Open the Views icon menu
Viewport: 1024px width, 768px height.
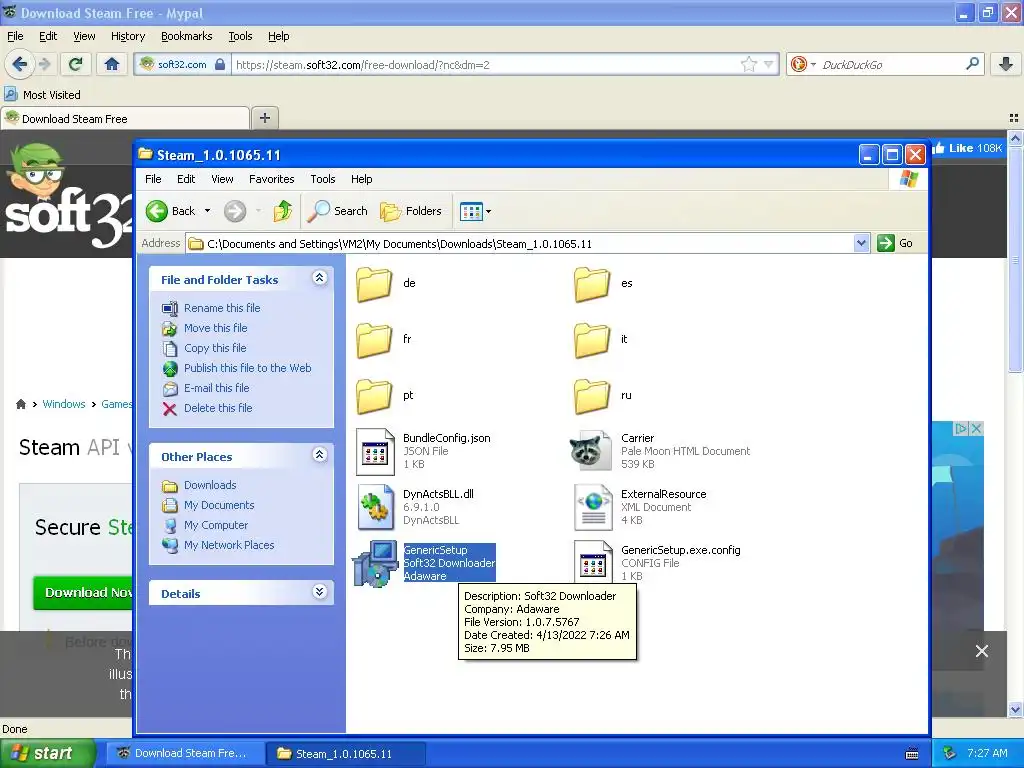pyautogui.click(x=471, y=211)
